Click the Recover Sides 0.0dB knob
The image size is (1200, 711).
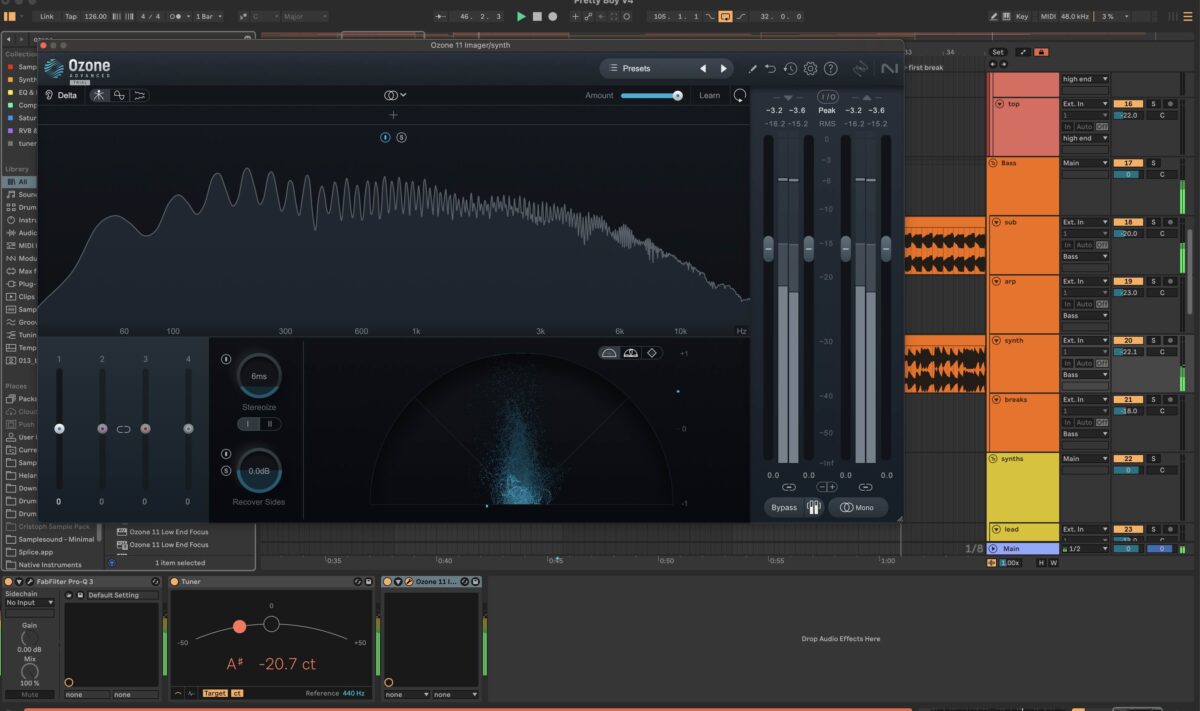point(259,470)
